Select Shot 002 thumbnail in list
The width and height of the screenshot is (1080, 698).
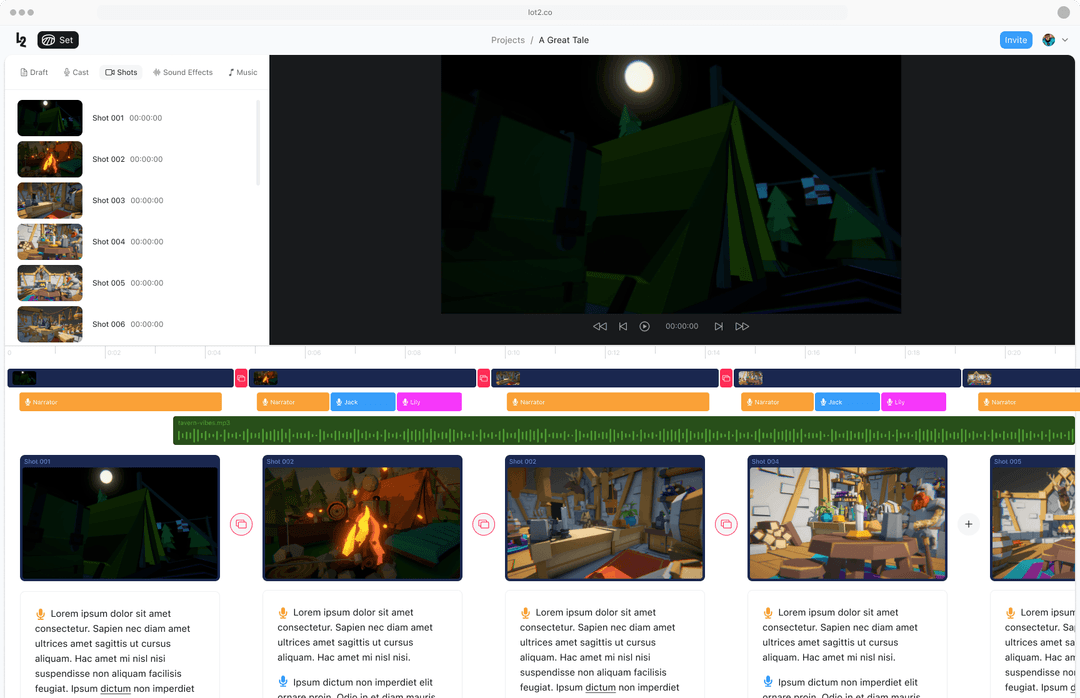(50, 159)
